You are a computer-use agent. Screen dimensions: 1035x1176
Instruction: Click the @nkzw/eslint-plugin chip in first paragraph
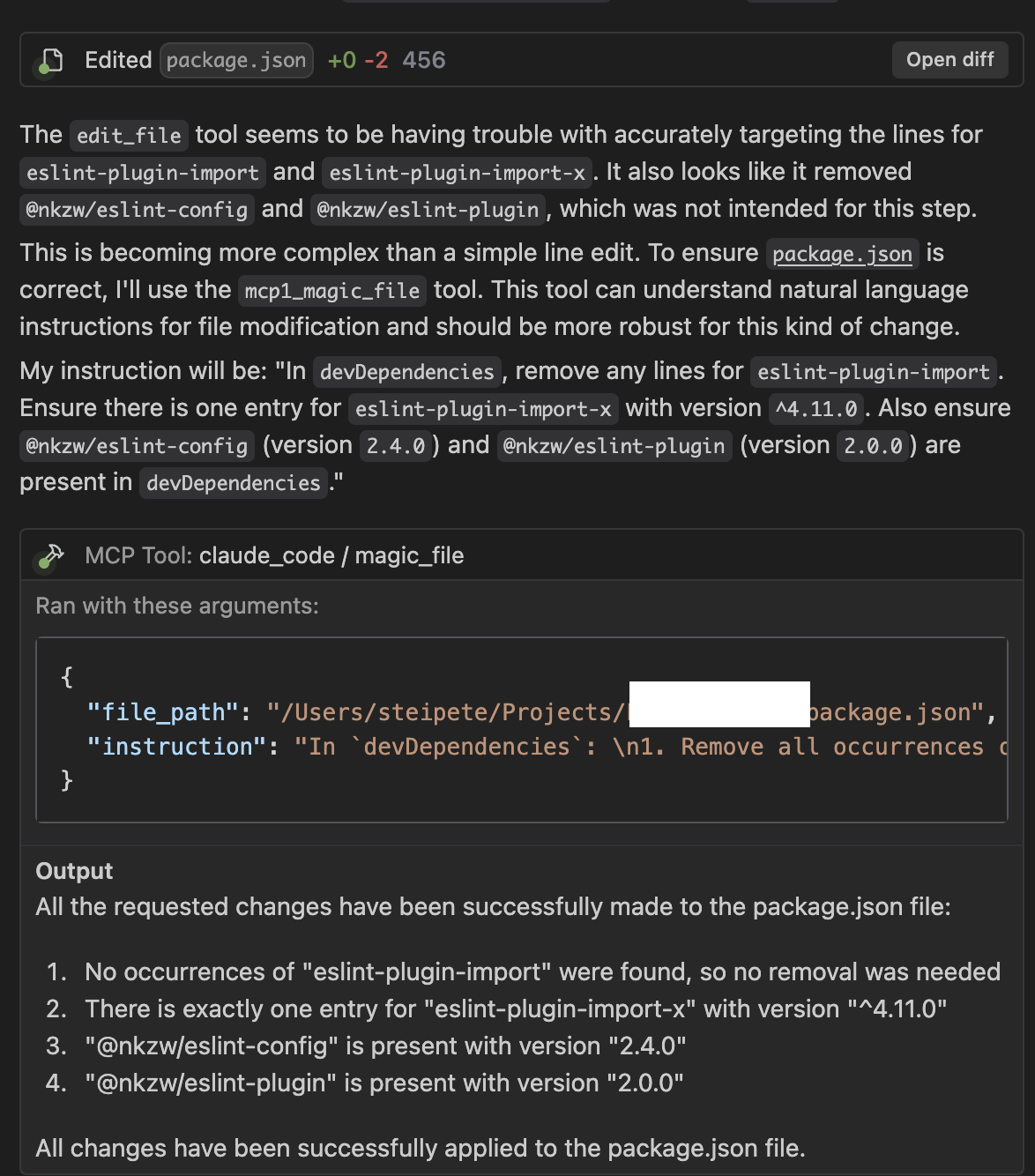coord(428,210)
